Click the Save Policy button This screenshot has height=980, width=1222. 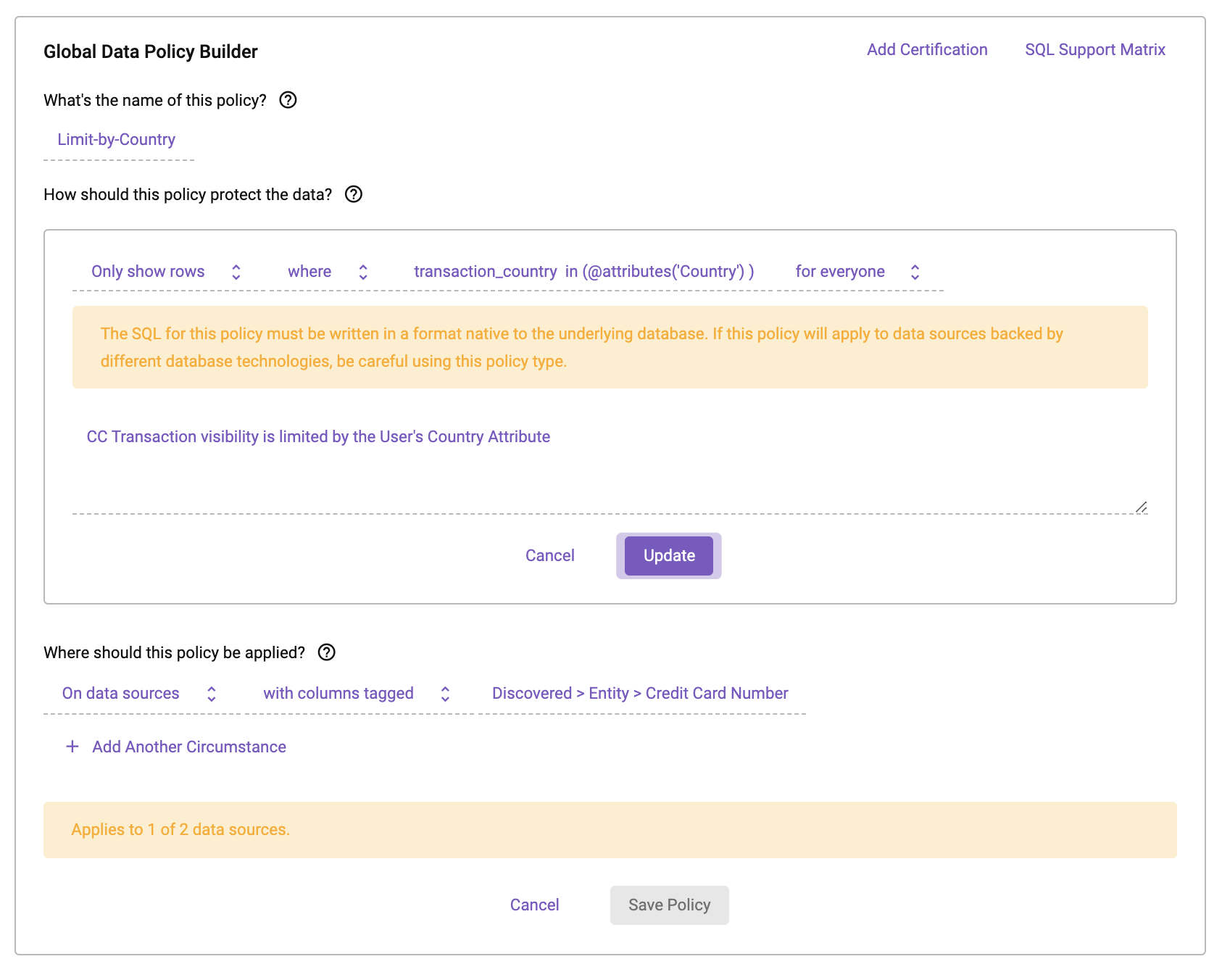(x=670, y=905)
